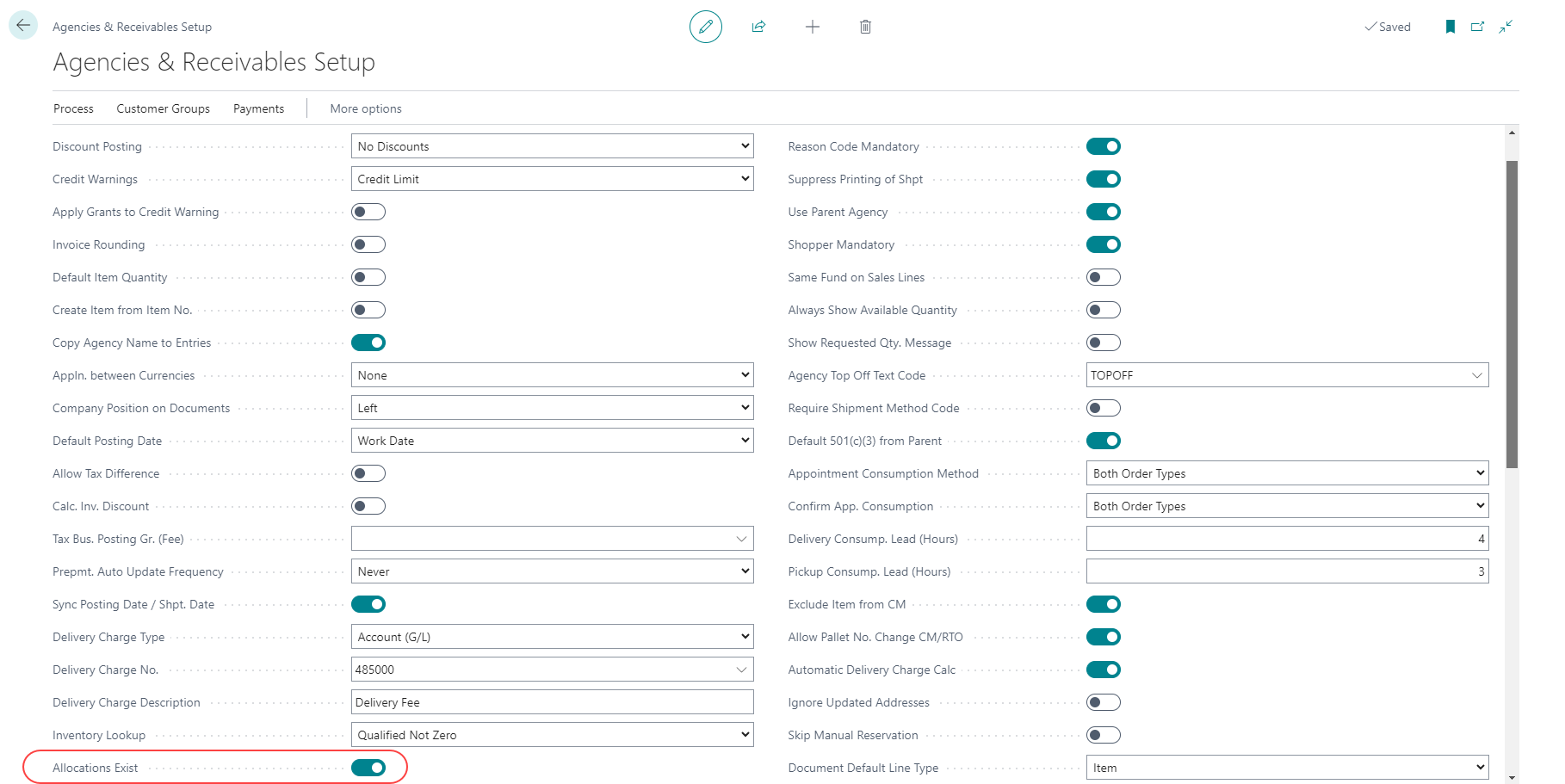The image size is (1565, 784).
Task: Open the Customer Groups menu
Action: [x=163, y=108]
